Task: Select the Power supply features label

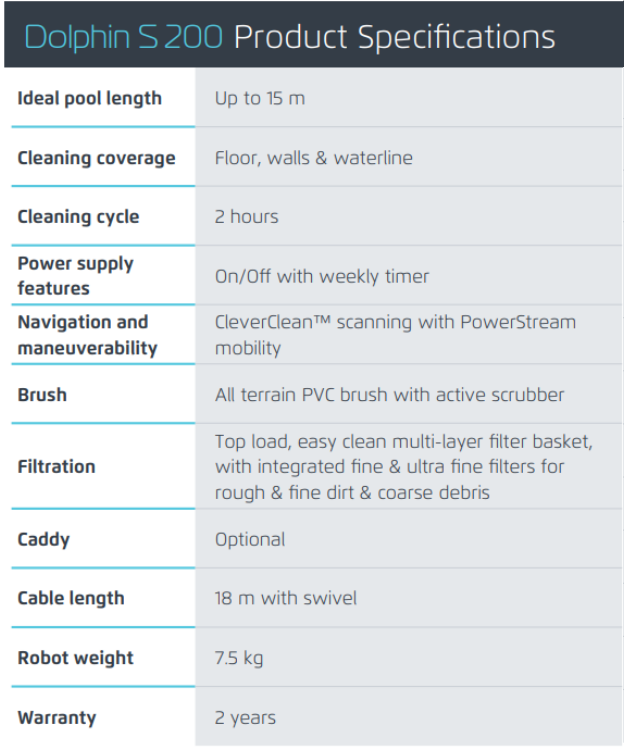Action: pos(75,276)
